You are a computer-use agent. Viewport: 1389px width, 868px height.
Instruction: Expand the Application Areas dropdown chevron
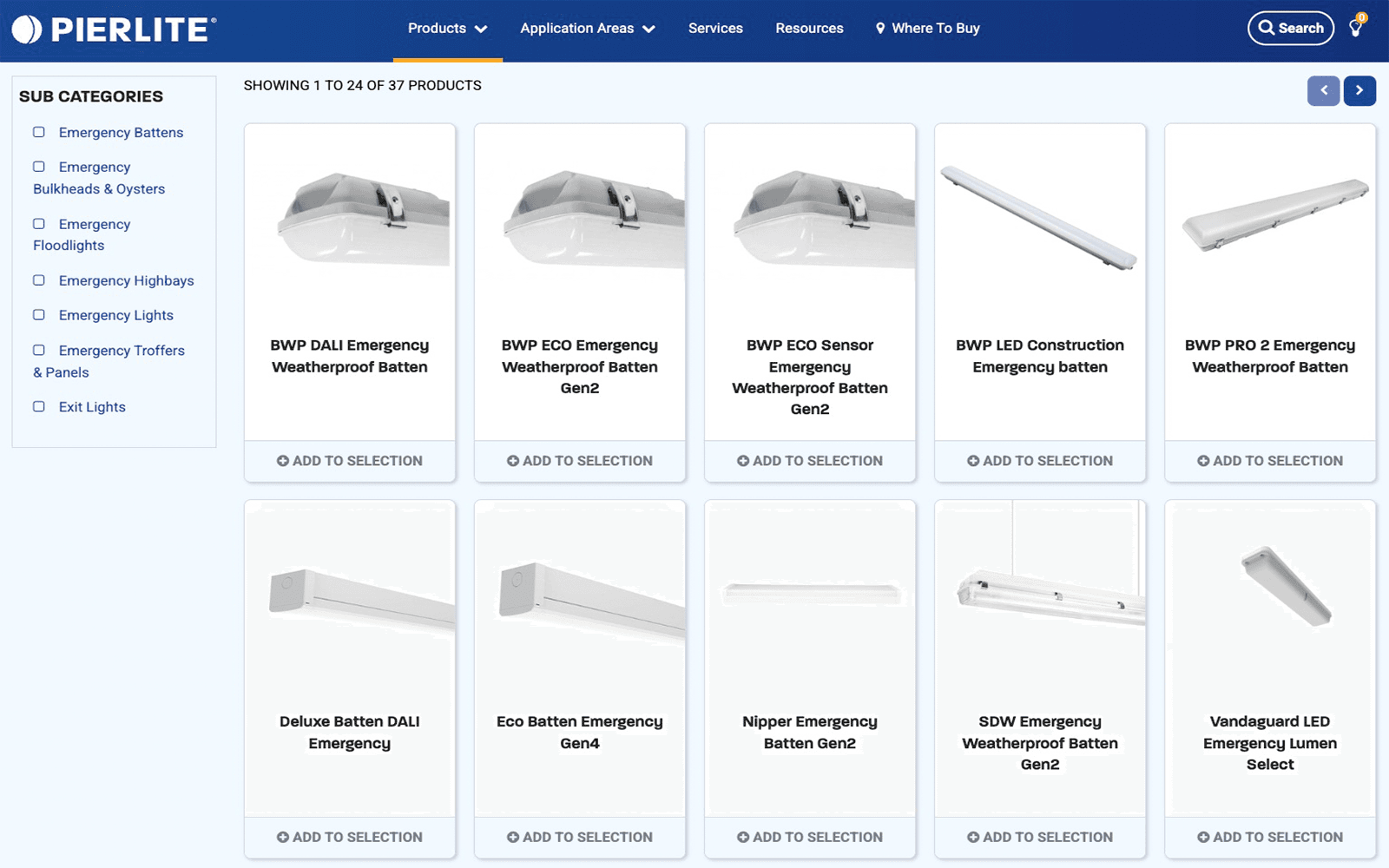click(x=648, y=29)
